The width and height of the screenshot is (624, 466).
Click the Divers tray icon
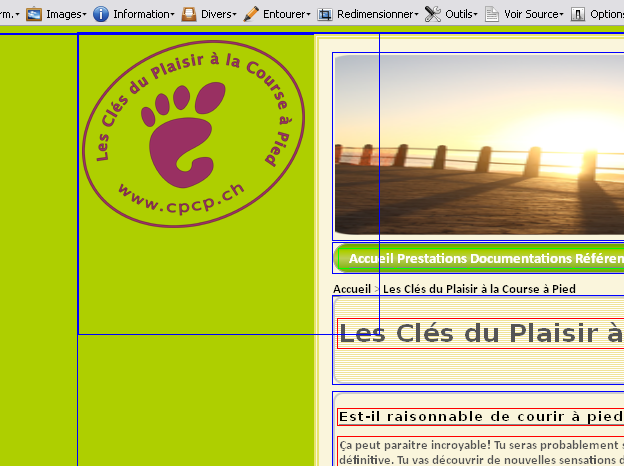pos(189,14)
